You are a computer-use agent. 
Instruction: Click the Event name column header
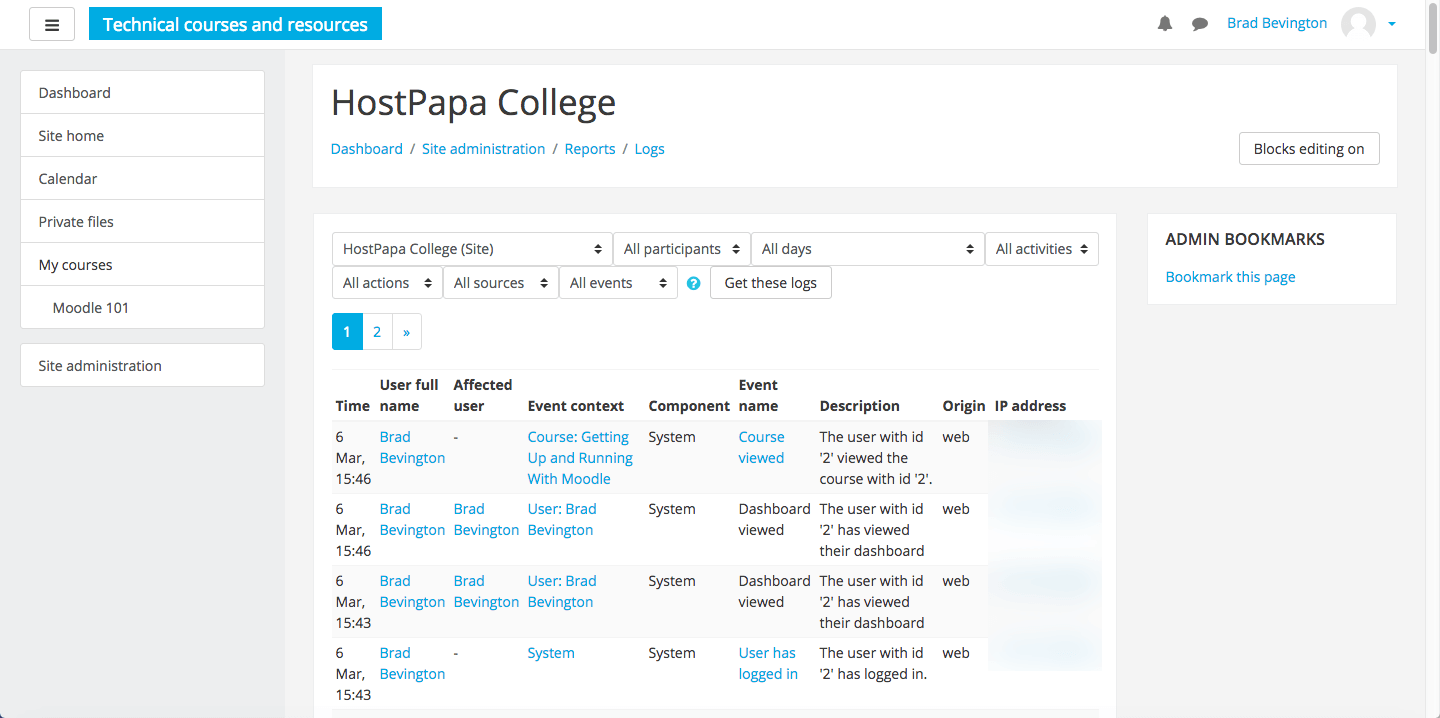pos(758,395)
